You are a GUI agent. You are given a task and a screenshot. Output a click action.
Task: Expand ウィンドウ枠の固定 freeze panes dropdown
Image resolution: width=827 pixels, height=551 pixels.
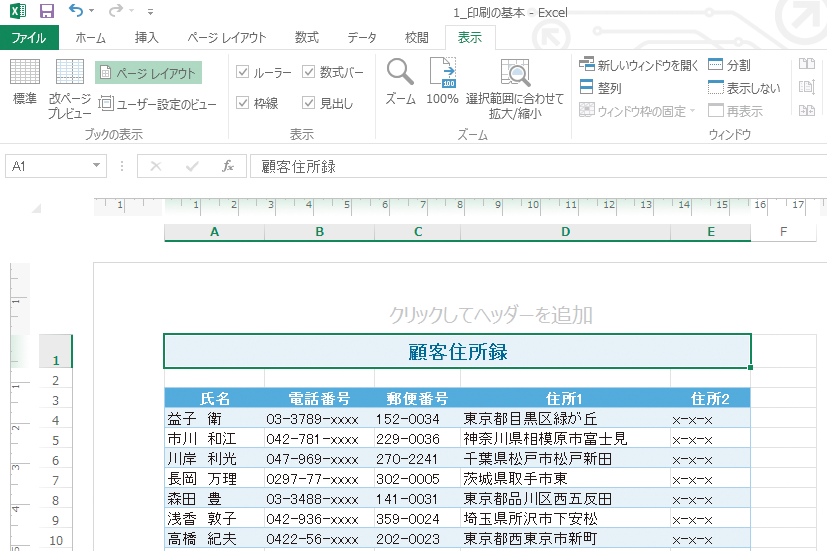(693, 111)
